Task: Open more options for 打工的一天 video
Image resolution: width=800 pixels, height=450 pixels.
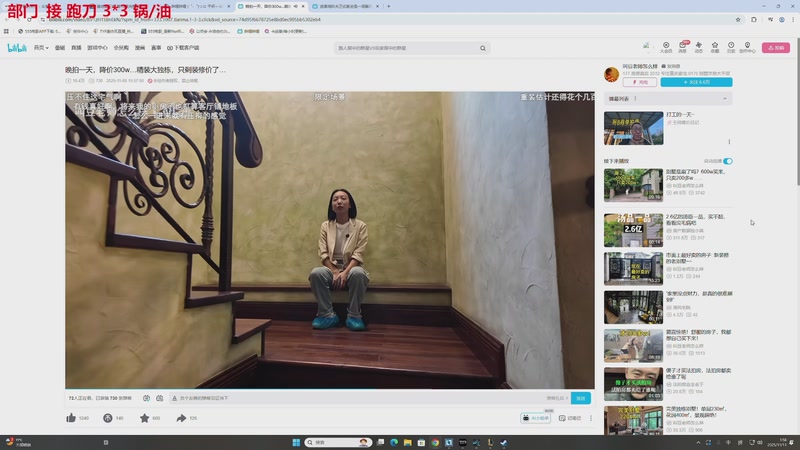Action: click(729, 142)
